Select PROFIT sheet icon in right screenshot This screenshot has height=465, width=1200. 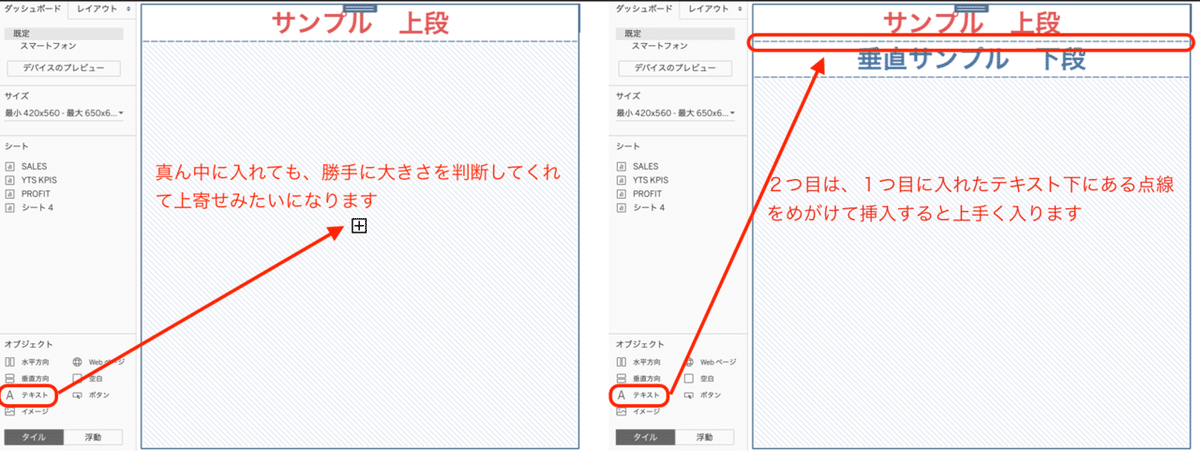pyautogui.click(x=621, y=192)
